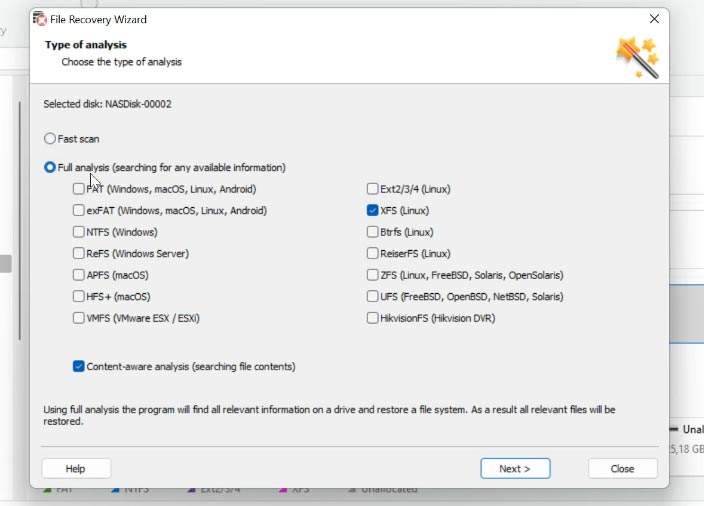Click the 'Type of analysis' heading
Screen dimensions: 704x506
(86, 44)
